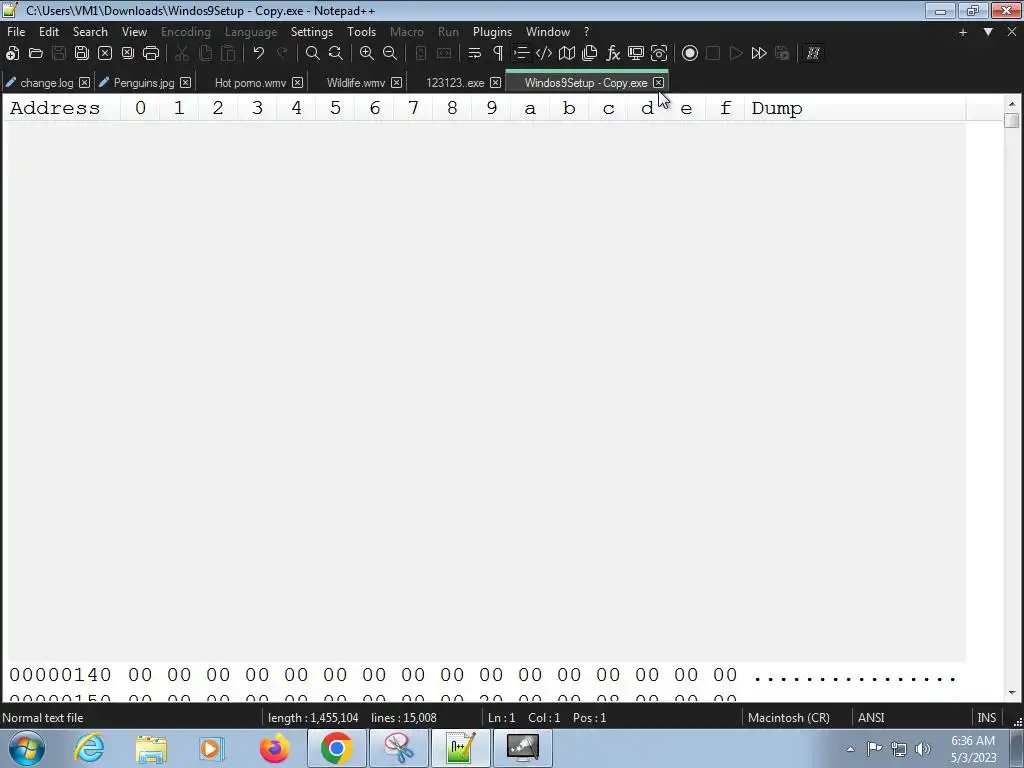Open the user-defined language code icon
Viewport: 1024px width, 768px height.
tap(543, 54)
